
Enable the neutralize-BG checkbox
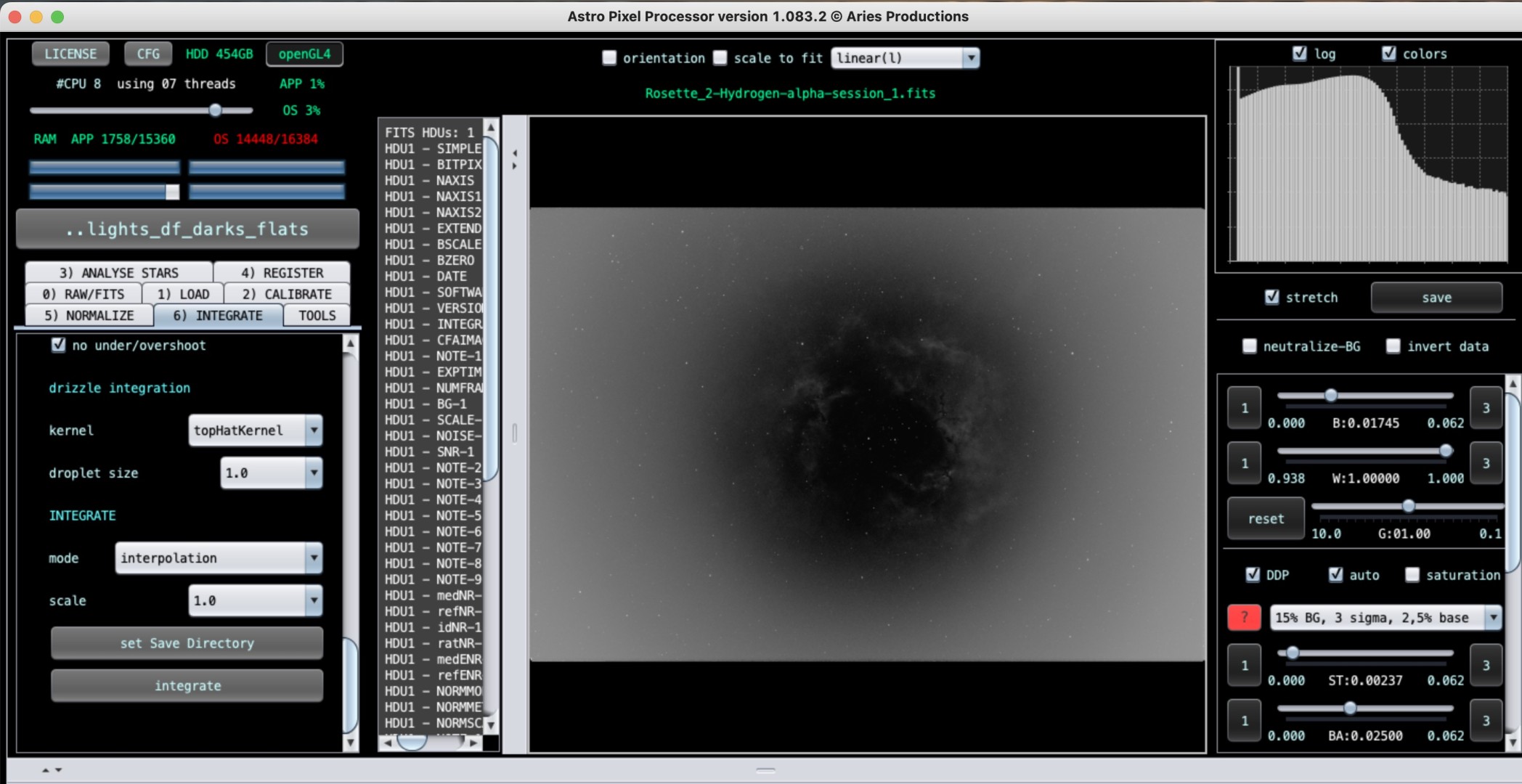(1249, 346)
